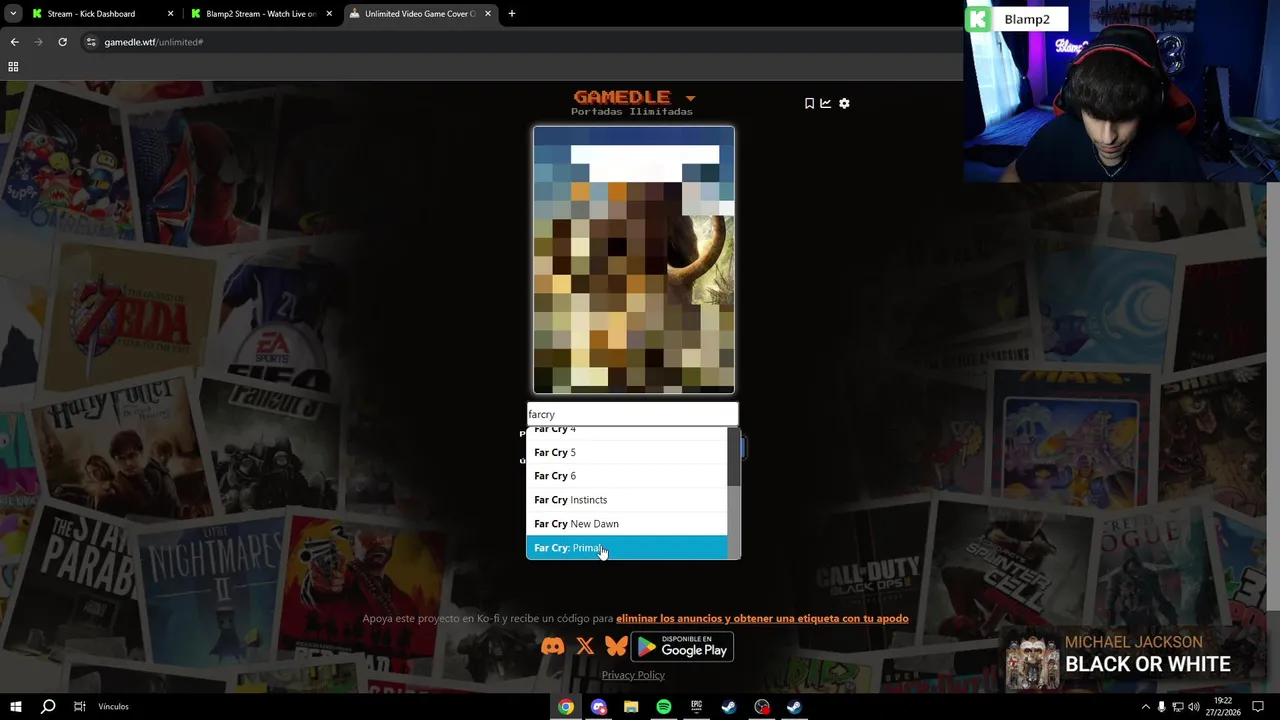Open the remove ads Ko-fi link
Viewport: 1280px width, 720px height.
pyautogui.click(x=762, y=618)
